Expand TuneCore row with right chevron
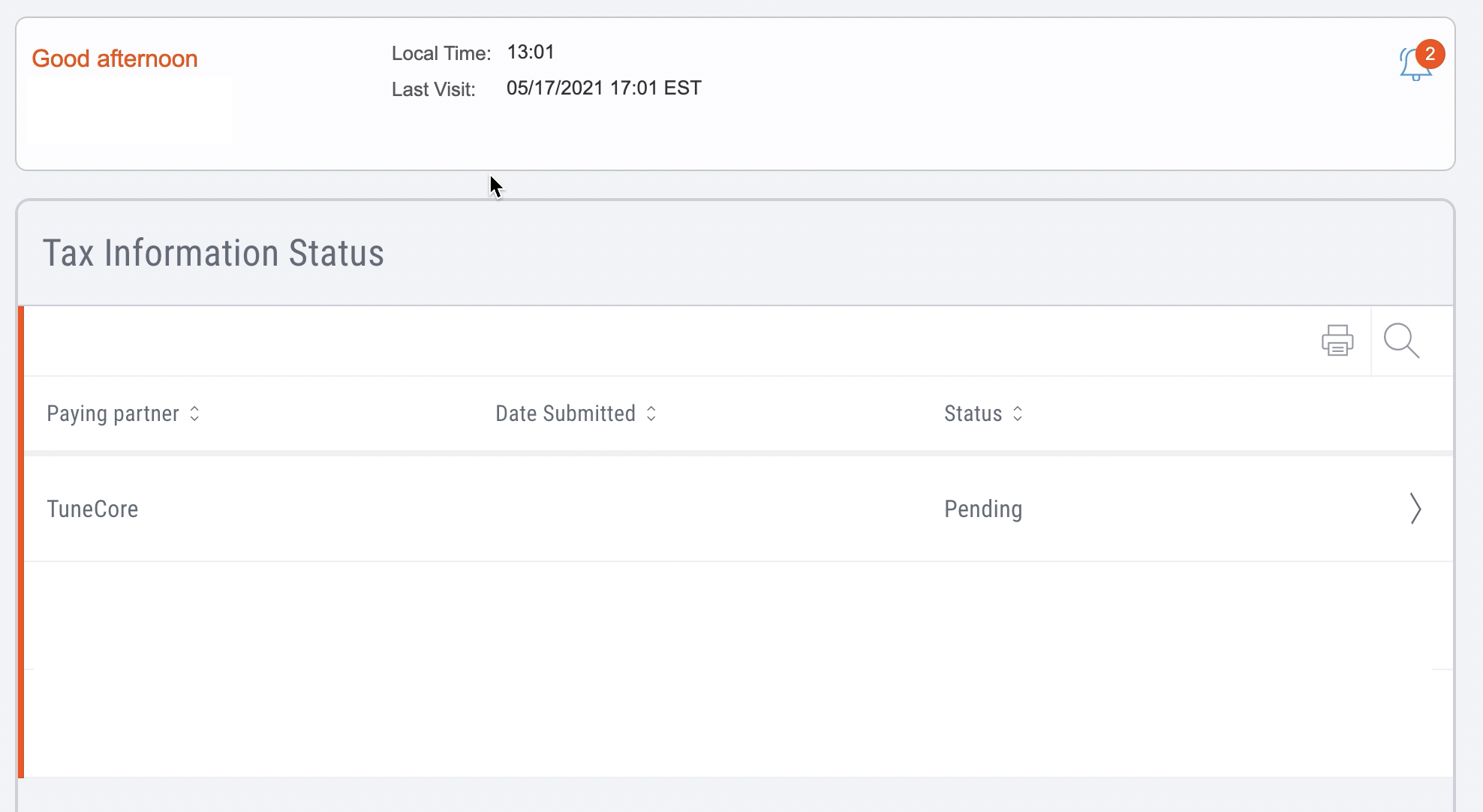 click(1415, 509)
